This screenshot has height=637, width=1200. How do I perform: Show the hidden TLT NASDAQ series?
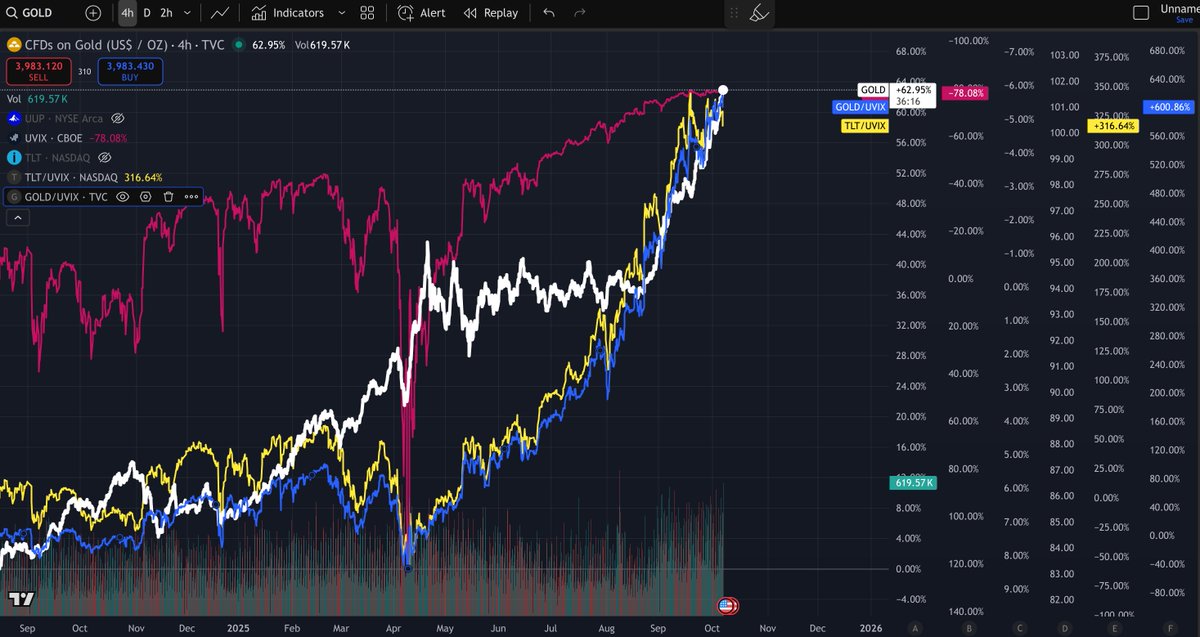(x=103, y=157)
